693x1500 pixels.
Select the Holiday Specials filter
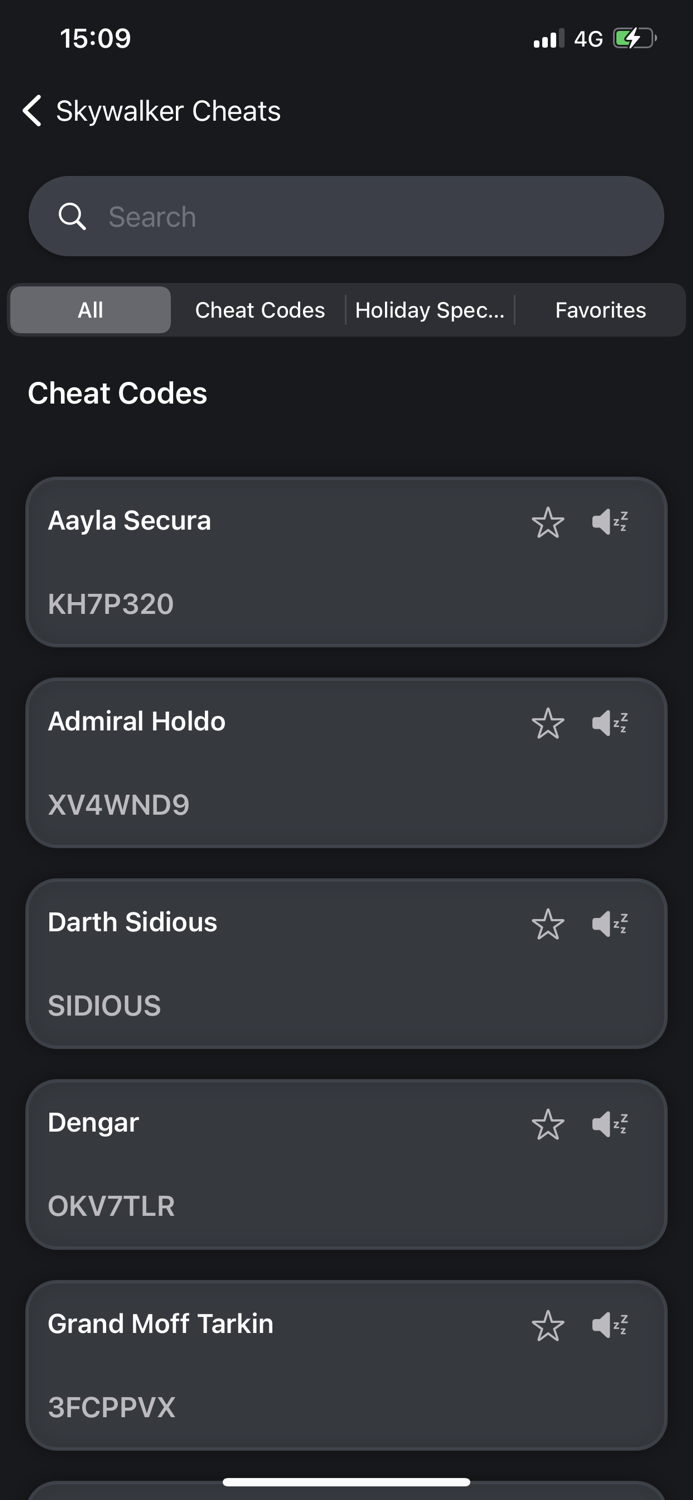coord(430,310)
